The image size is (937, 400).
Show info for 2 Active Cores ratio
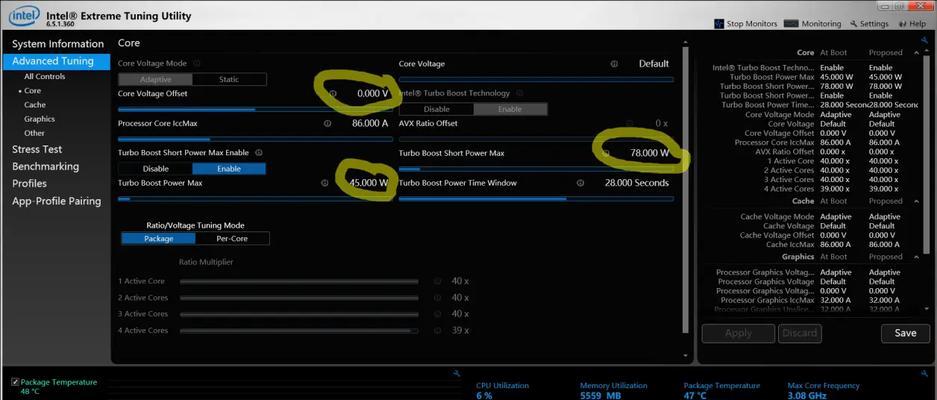pyautogui.click(x=437, y=298)
